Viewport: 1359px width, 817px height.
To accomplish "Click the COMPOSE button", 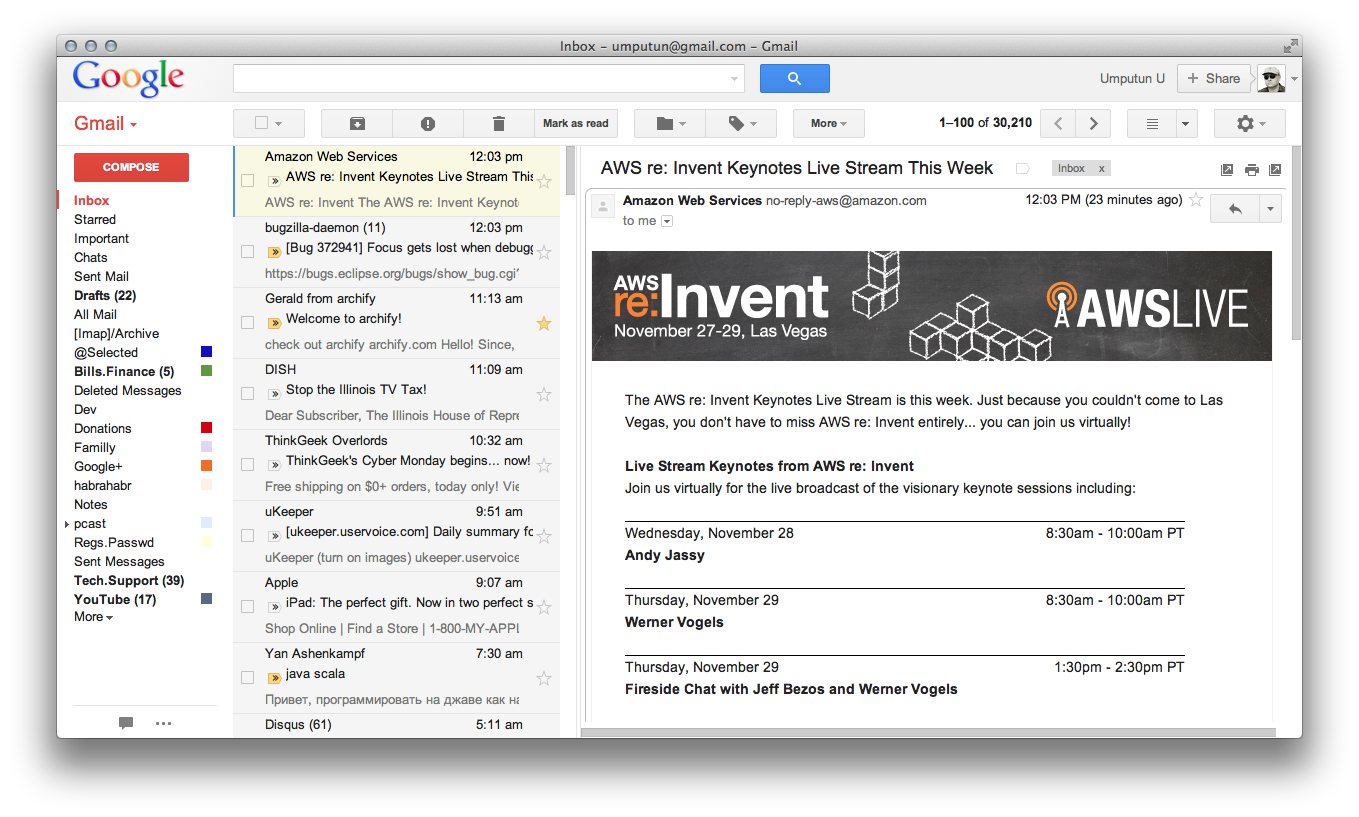I will point(131,167).
